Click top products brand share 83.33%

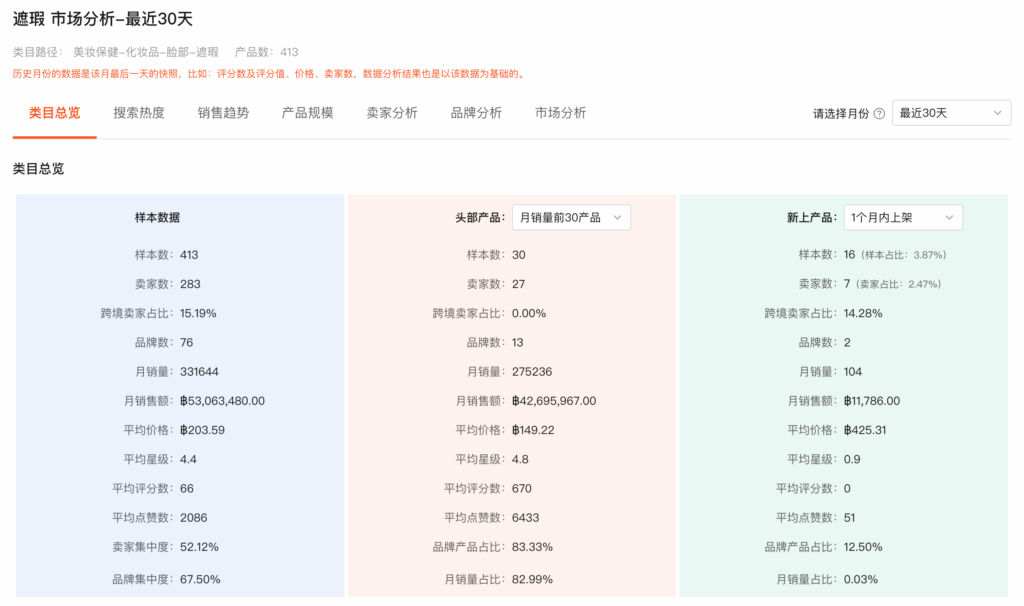[x=532, y=547]
